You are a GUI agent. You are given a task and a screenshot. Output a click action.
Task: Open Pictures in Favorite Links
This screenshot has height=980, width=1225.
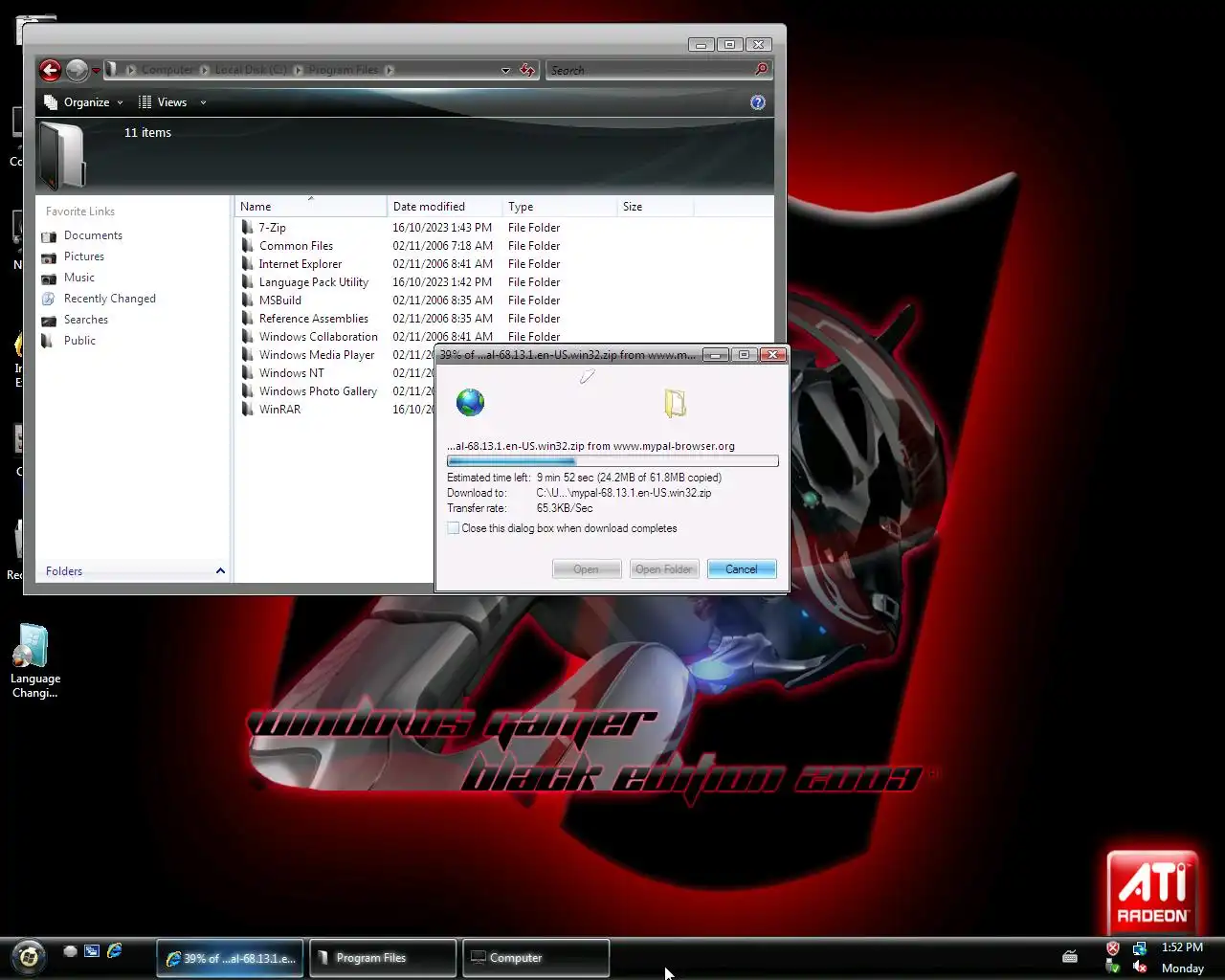(x=83, y=256)
